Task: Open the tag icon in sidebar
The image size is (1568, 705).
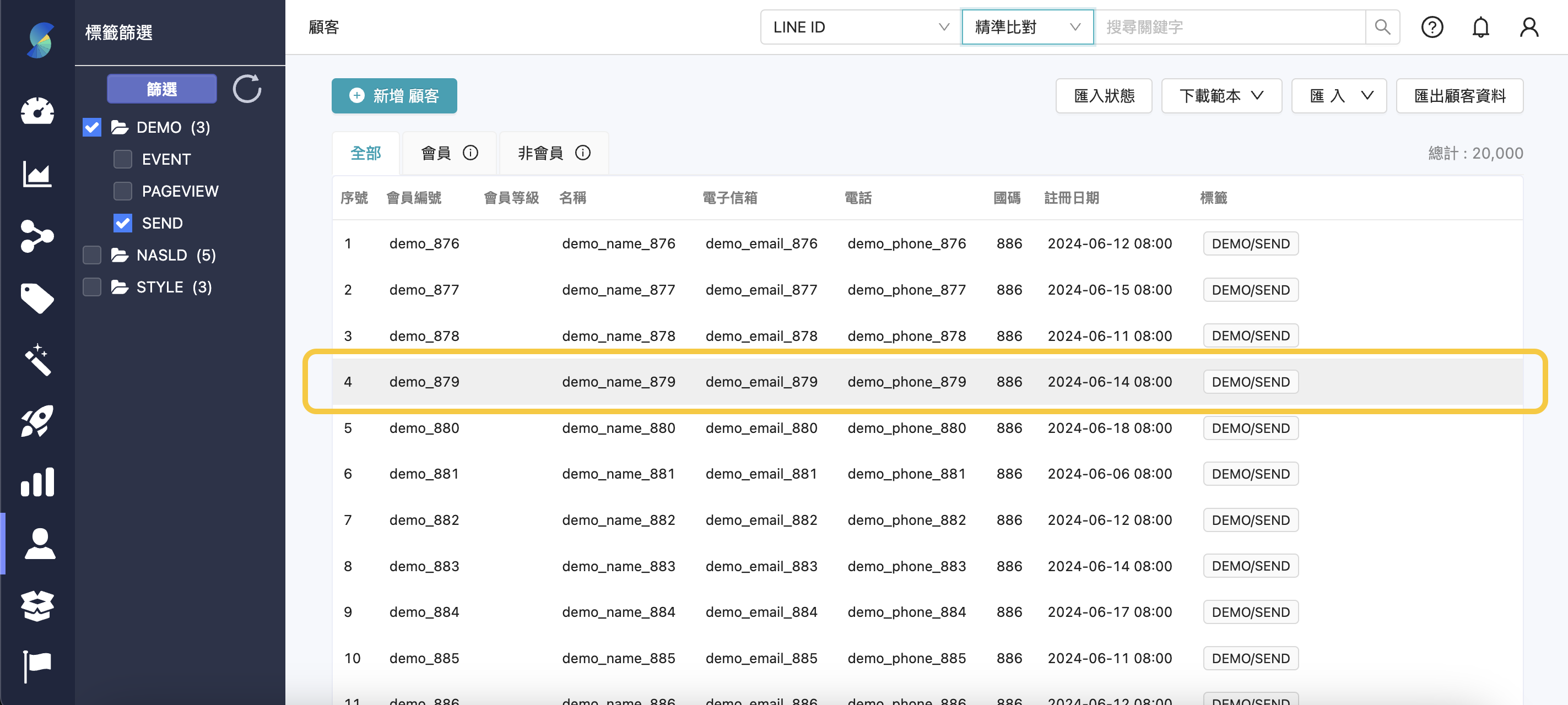Action: pyautogui.click(x=37, y=298)
